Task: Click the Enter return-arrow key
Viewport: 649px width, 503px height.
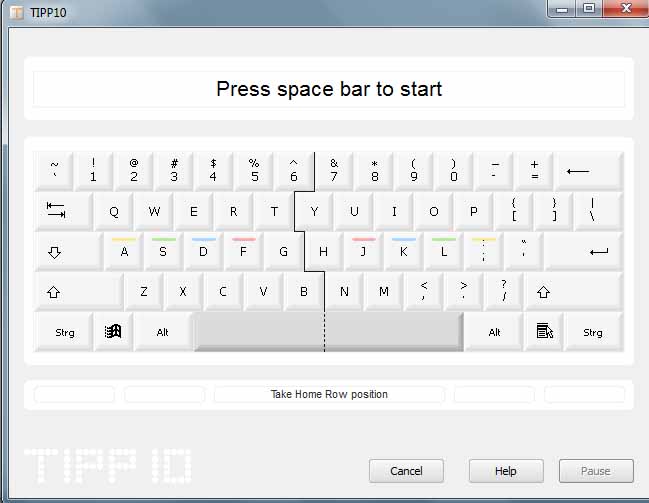Action: (583, 251)
